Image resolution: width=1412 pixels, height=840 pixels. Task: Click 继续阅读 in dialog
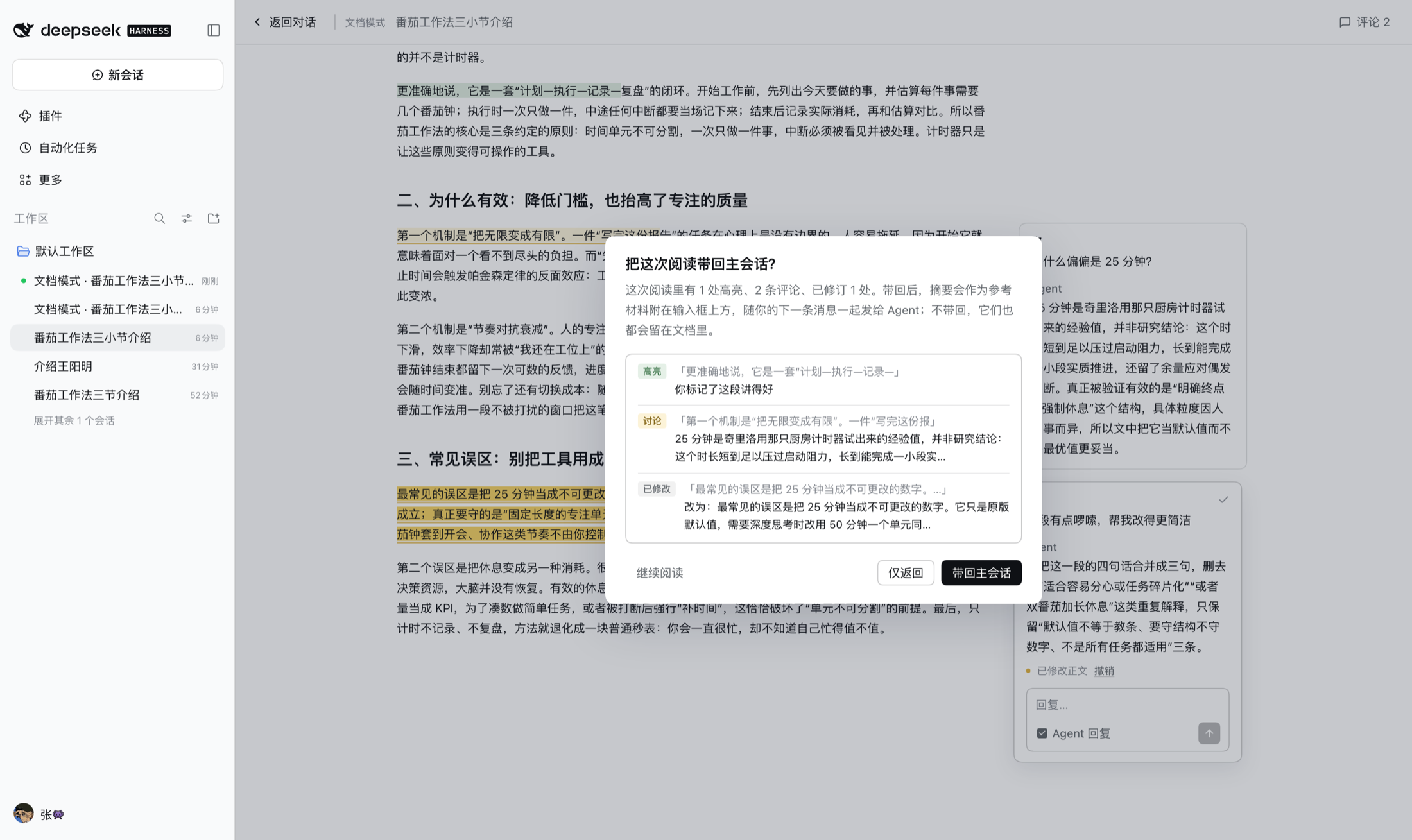click(660, 573)
